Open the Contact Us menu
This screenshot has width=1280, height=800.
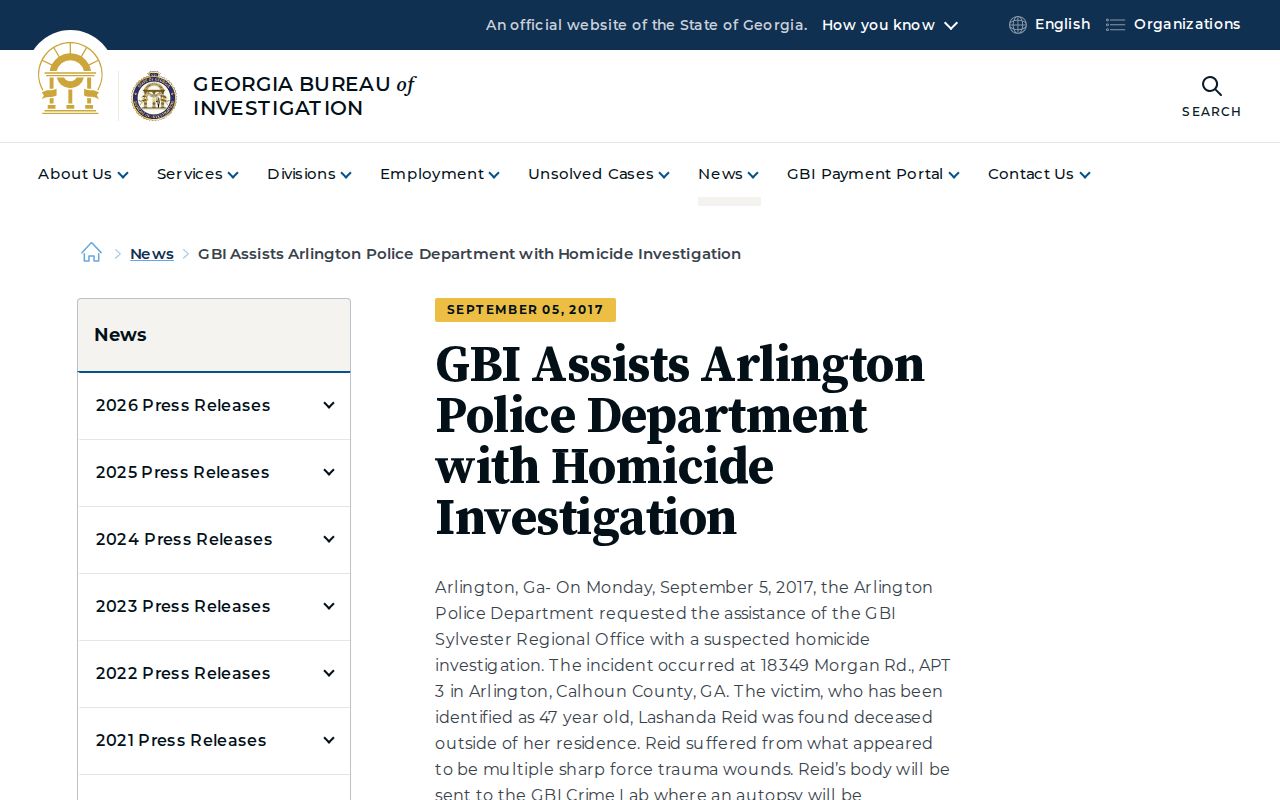1039,174
